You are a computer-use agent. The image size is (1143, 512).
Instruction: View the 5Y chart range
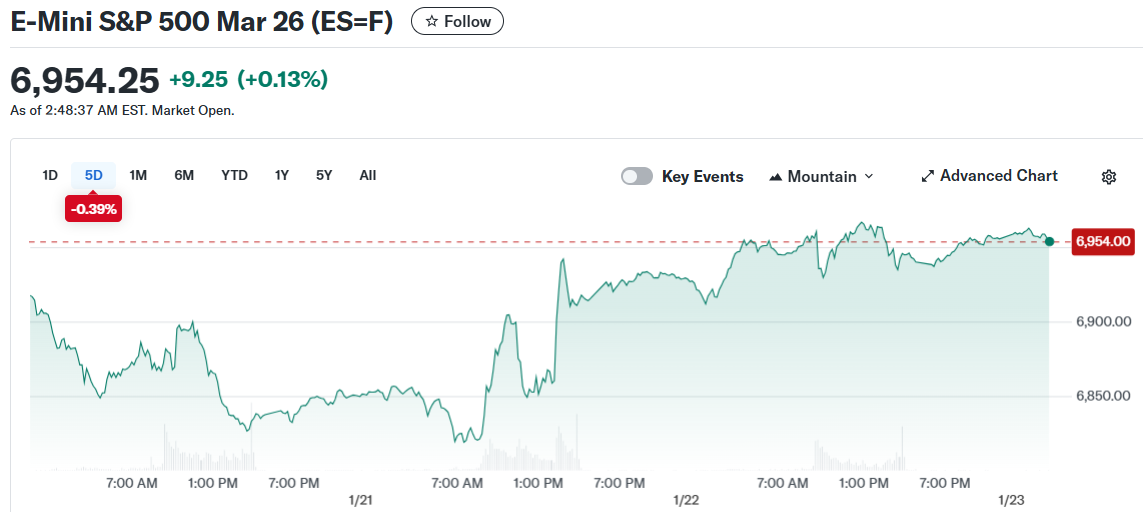click(324, 175)
